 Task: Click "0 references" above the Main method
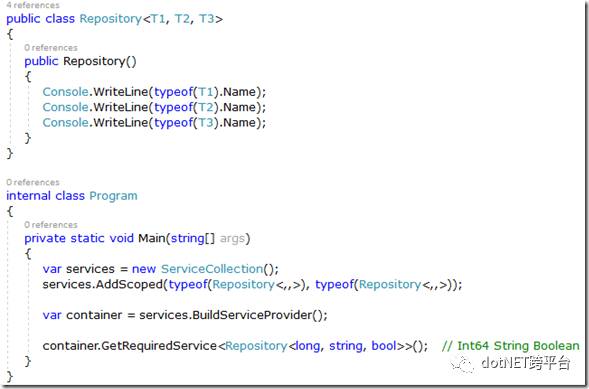[51, 225]
